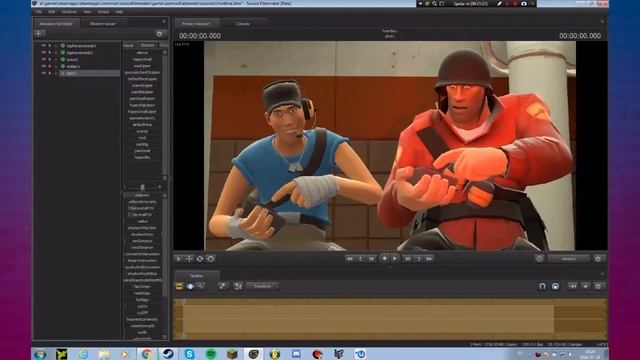Toggle visibility eye of soldier1 set

click(x=44, y=66)
